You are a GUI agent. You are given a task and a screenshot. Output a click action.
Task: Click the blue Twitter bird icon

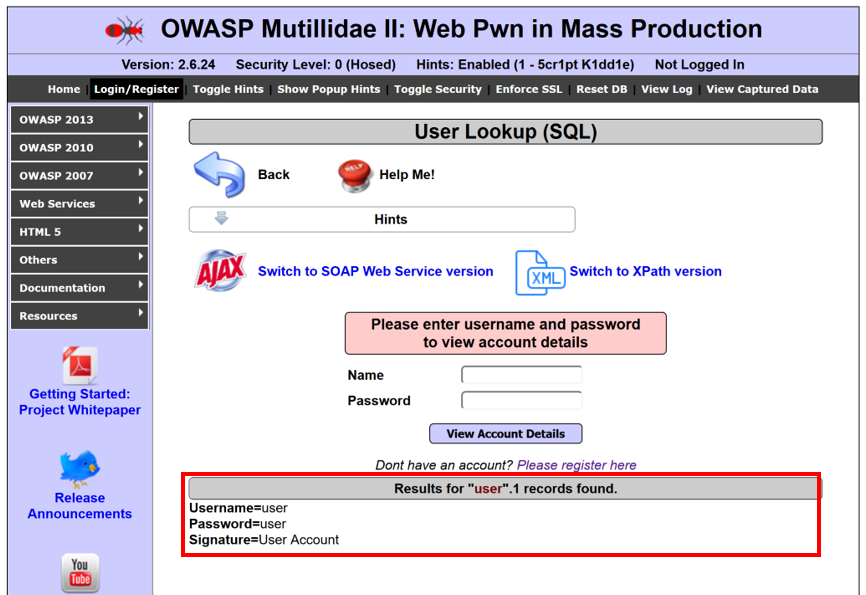pyautogui.click(x=80, y=468)
